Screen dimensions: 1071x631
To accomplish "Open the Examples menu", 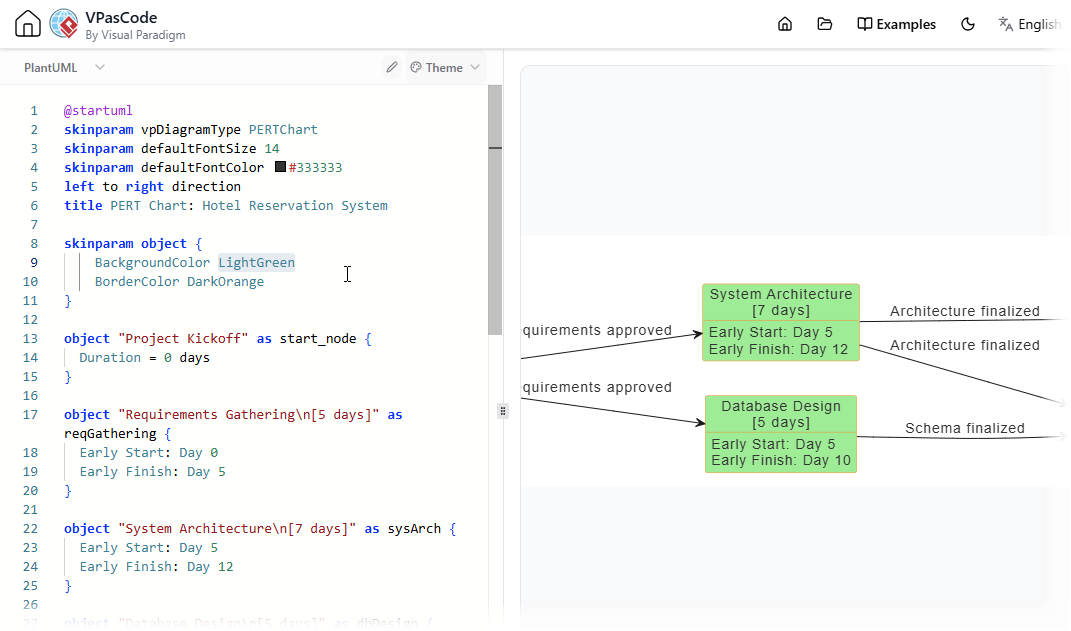I will pyautogui.click(x=896, y=24).
